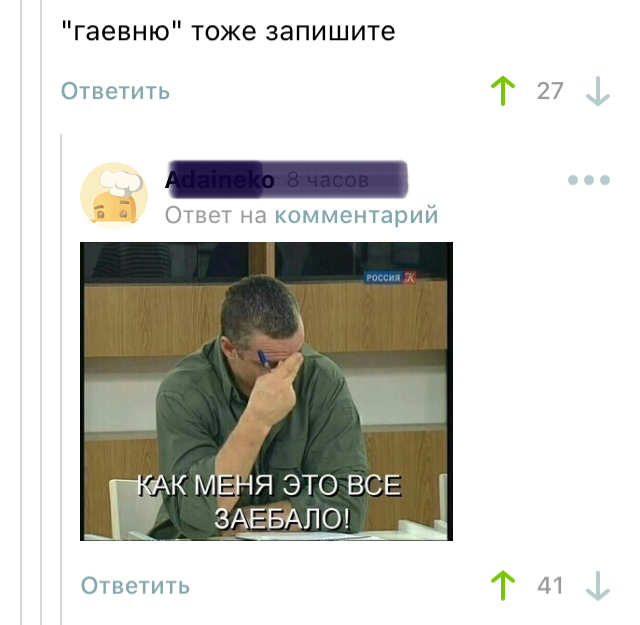This screenshot has width=640, height=625.
Task: Upvote the meme reply rated 41
Action: 503,585
